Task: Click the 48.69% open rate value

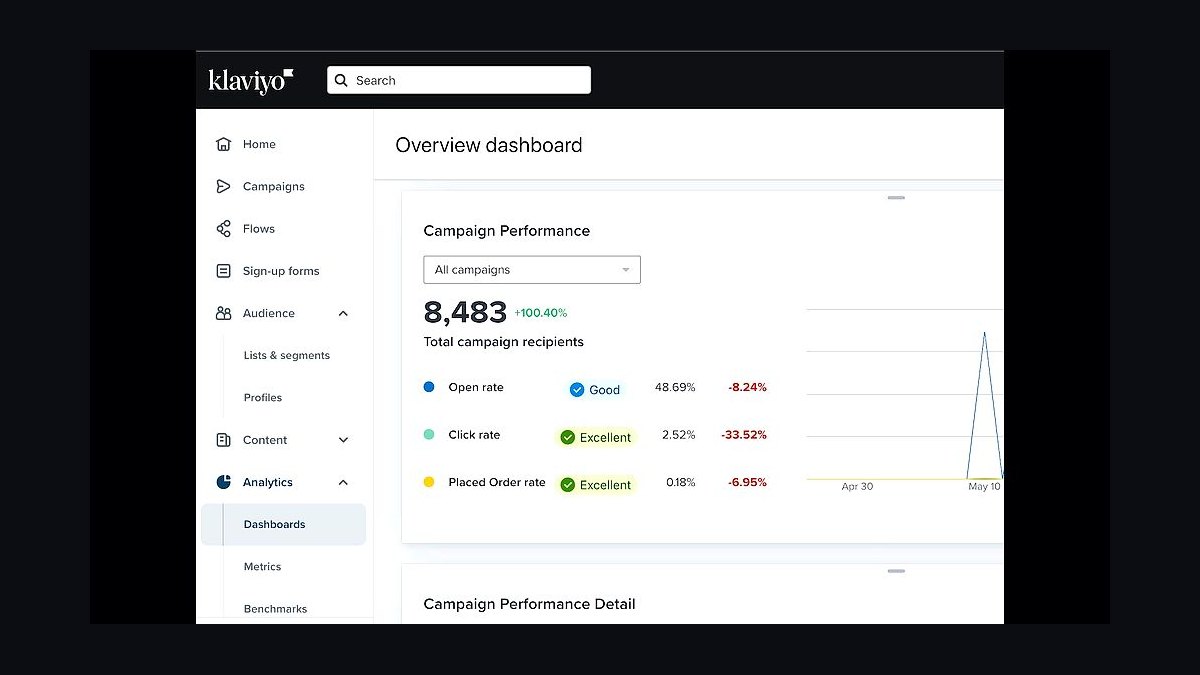Action: tap(675, 387)
